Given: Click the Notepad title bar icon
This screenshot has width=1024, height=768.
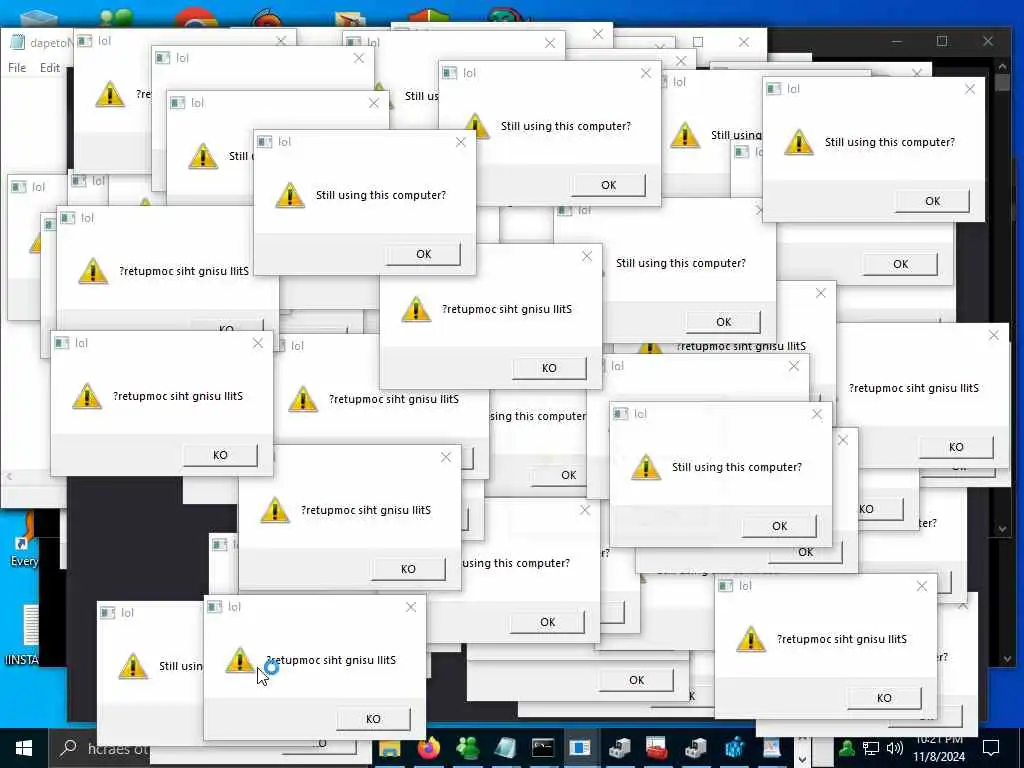Looking at the screenshot, I should pyautogui.click(x=18, y=42).
